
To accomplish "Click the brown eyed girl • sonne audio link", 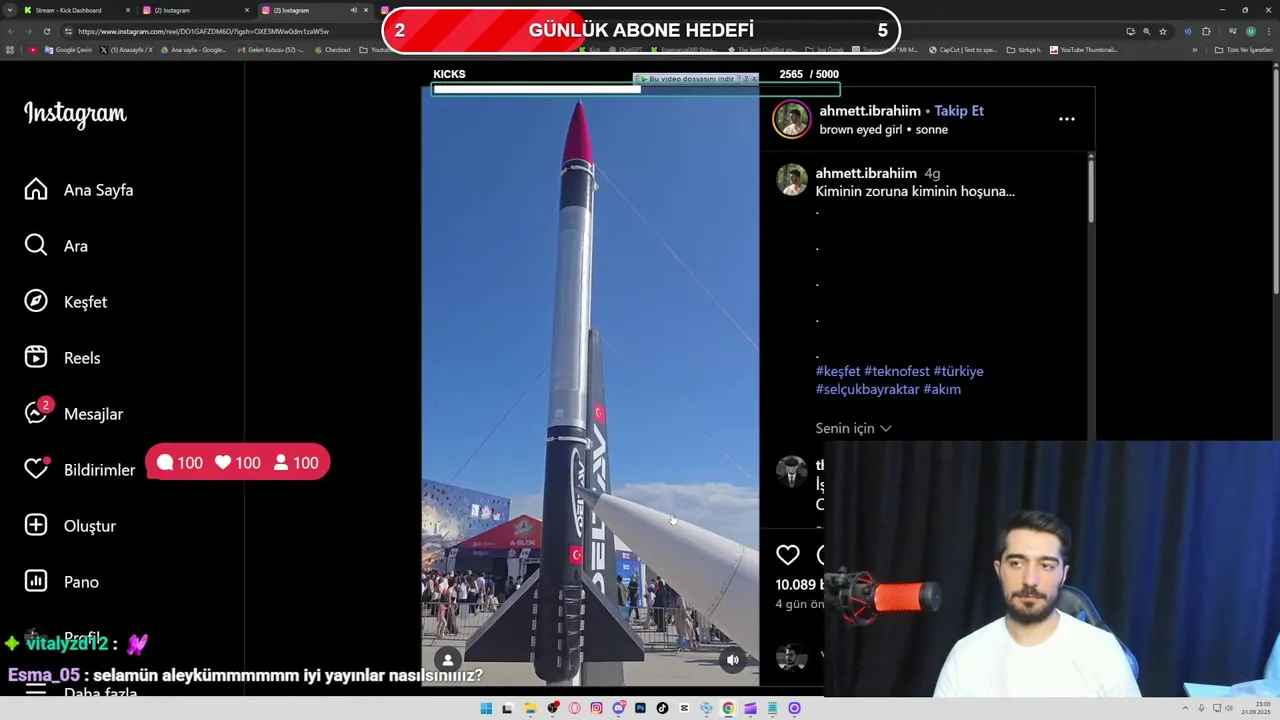I will coord(884,130).
